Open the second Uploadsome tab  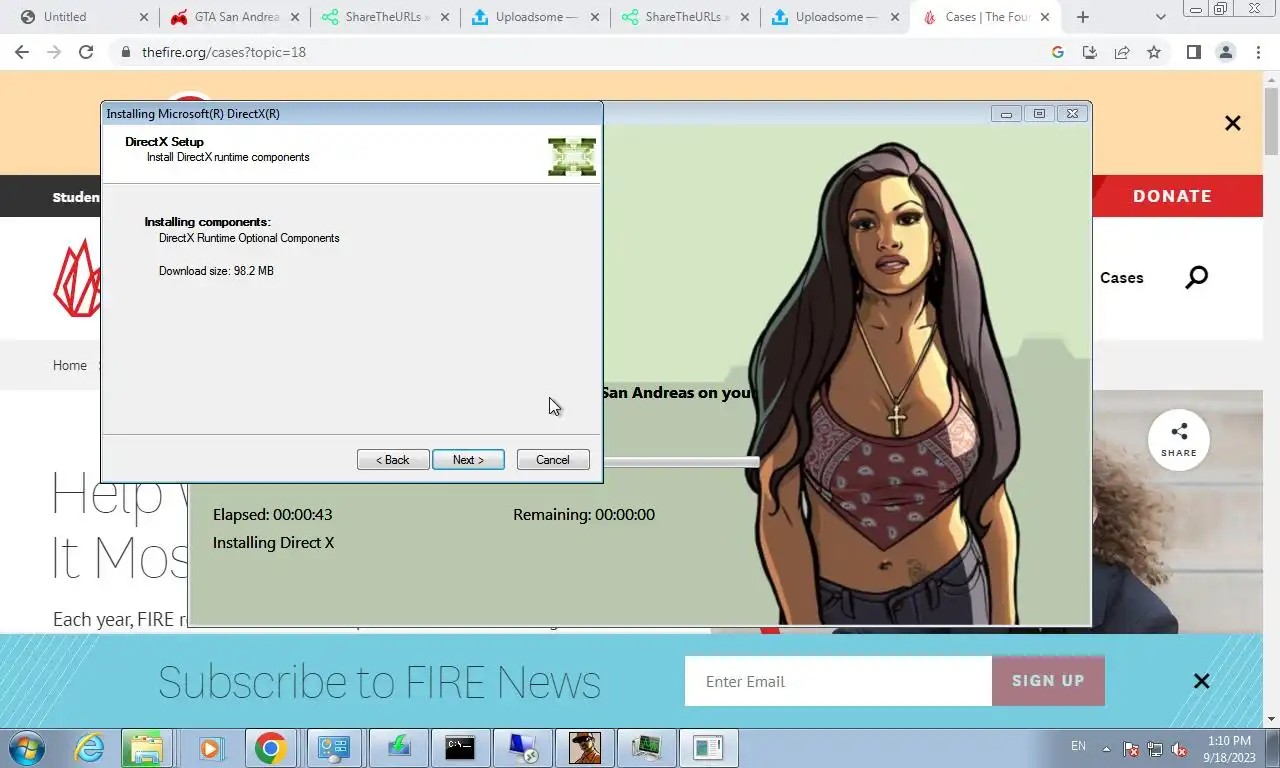point(836,17)
